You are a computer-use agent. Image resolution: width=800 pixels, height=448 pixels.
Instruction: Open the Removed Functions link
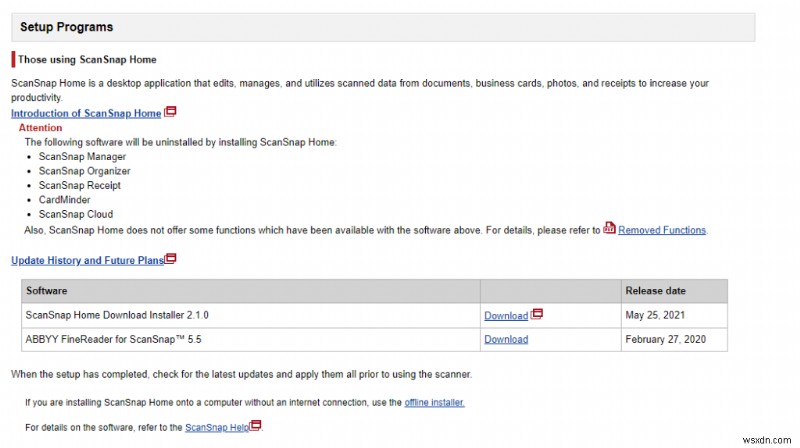[x=662, y=230]
